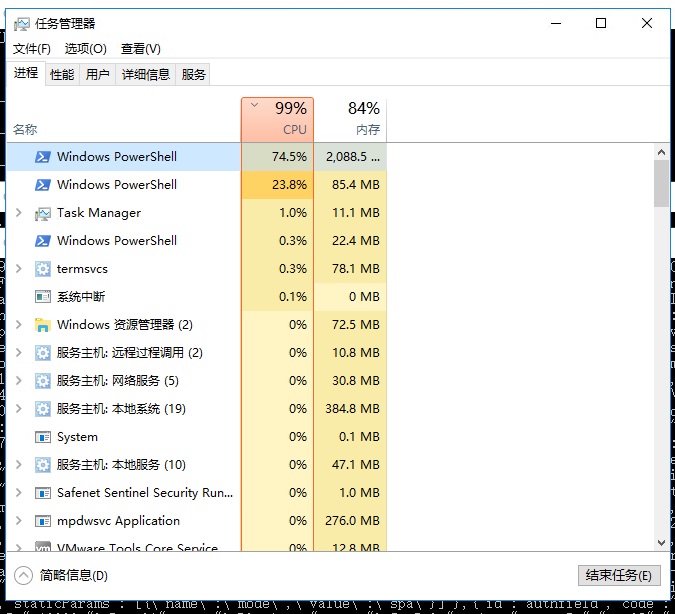Click the 72.5 MB memory value
Screen dimensions: 675x614
[x=356, y=325]
